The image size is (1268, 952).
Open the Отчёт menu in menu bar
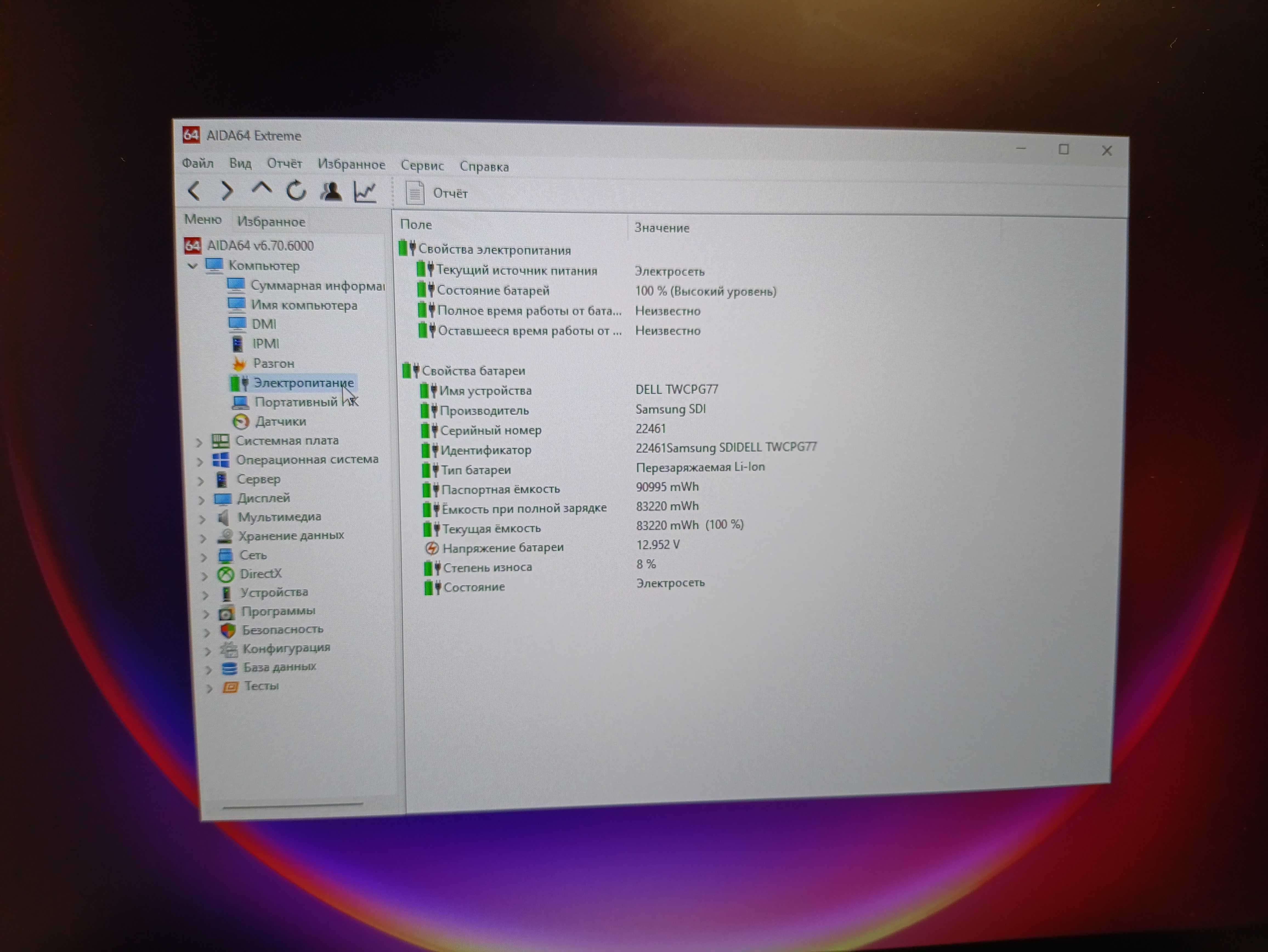click(284, 164)
